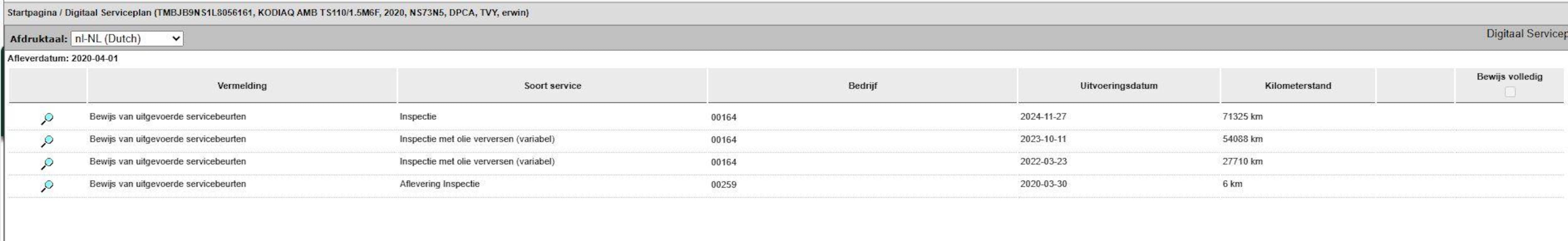Select the 71325 km mileage cell
The image size is (1568, 241).
click(1242, 117)
